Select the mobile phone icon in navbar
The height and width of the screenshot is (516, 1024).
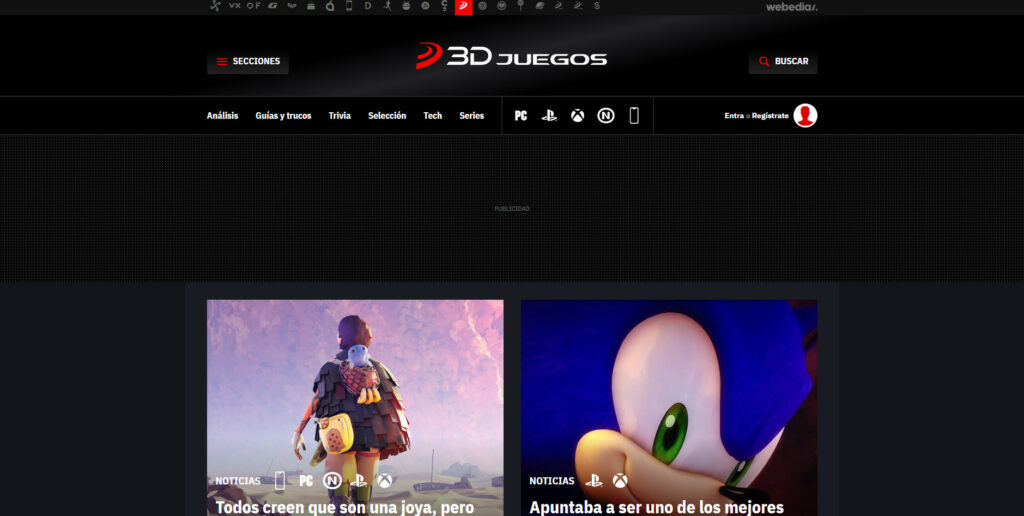(x=634, y=116)
